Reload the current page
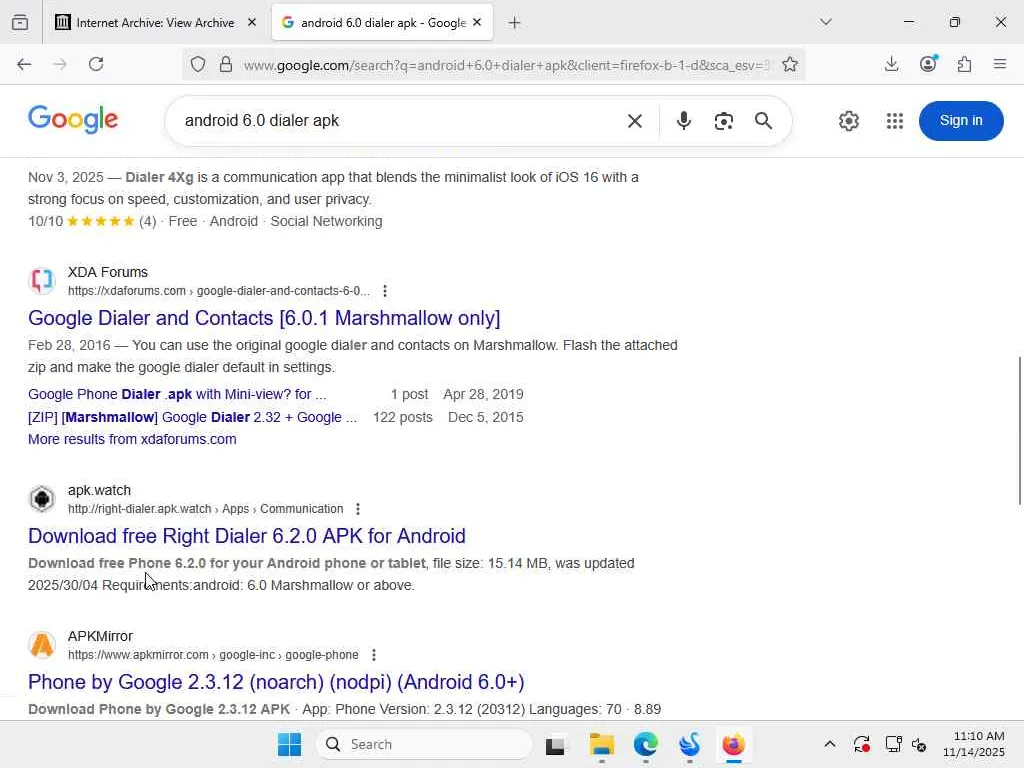Screen dimensions: 1024x768 96,64
